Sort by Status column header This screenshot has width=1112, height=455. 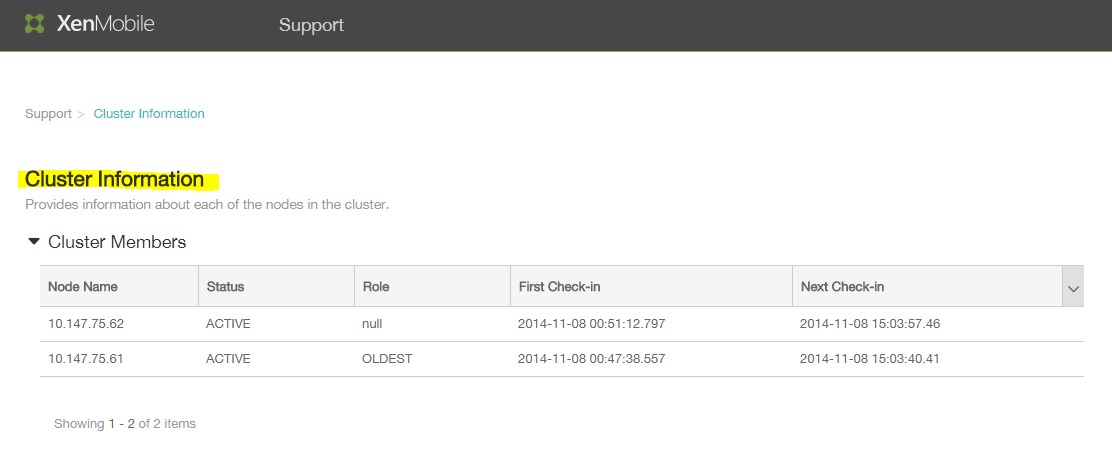pyautogui.click(x=225, y=287)
